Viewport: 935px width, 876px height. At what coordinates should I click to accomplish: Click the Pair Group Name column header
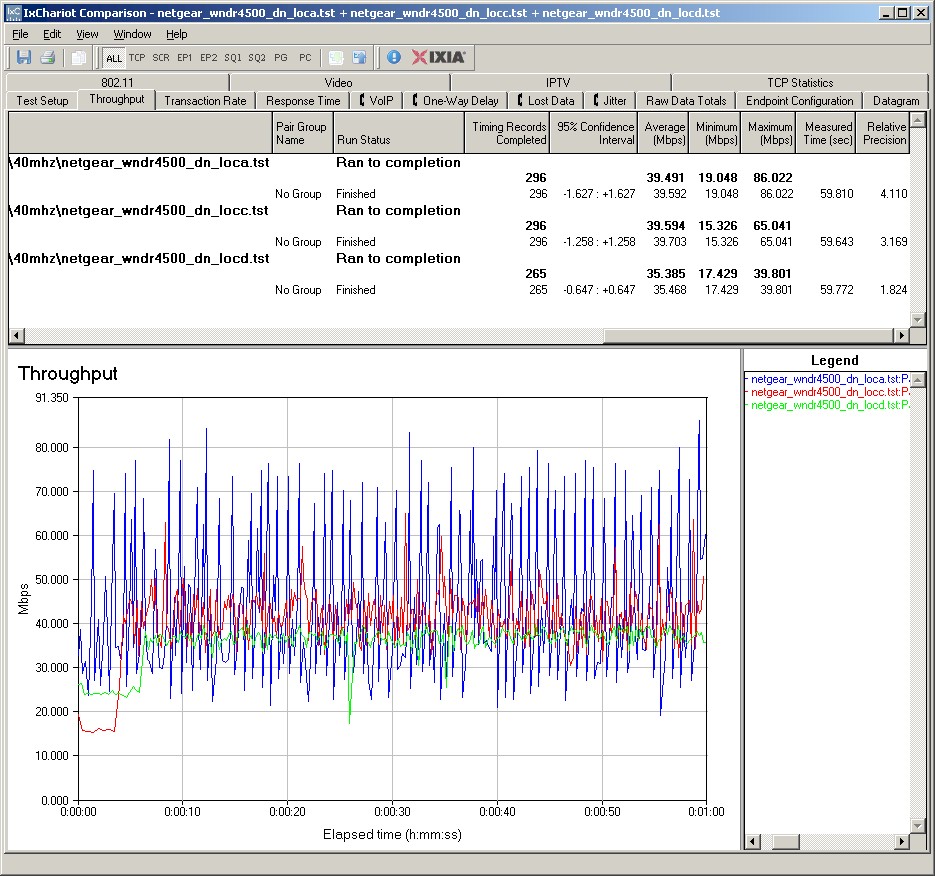point(302,133)
